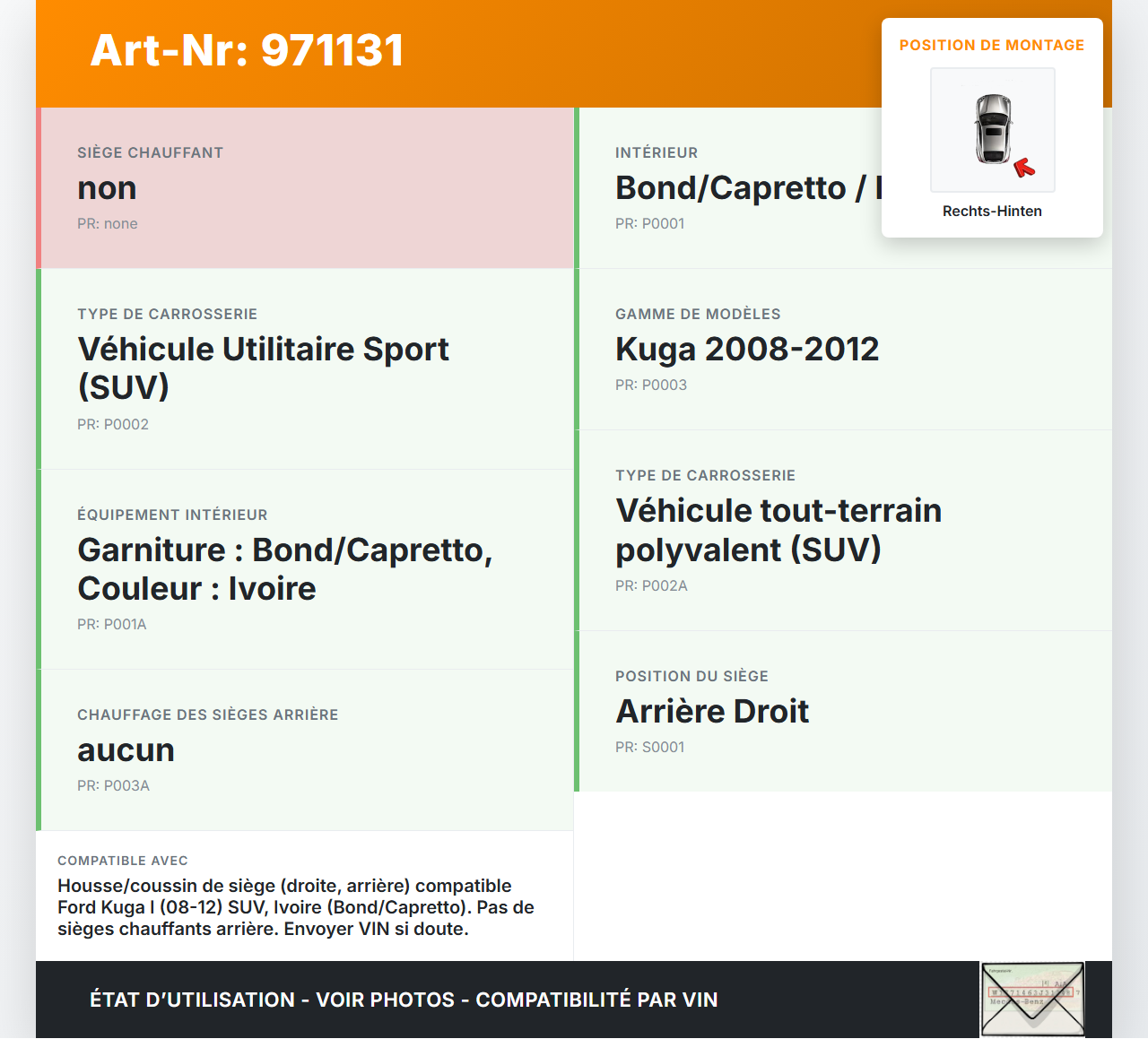This screenshot has height=1039, width=1148.
Task: Click the orange header gradient banner
Action: [574, 51]
